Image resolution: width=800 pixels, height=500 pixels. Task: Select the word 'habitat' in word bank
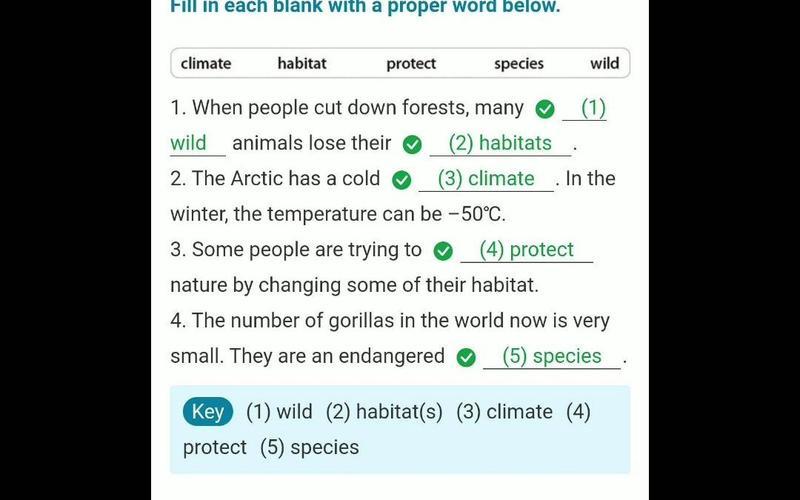(302, 63)
